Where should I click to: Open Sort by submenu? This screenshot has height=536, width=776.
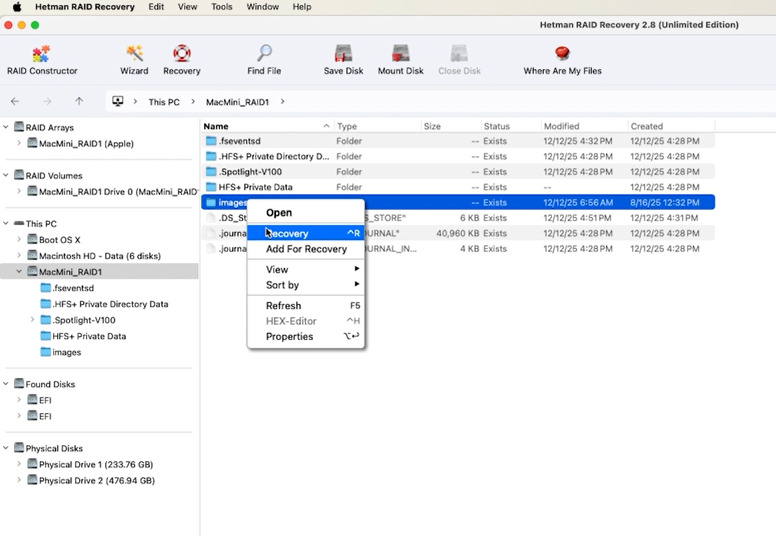tap(306, 285)
